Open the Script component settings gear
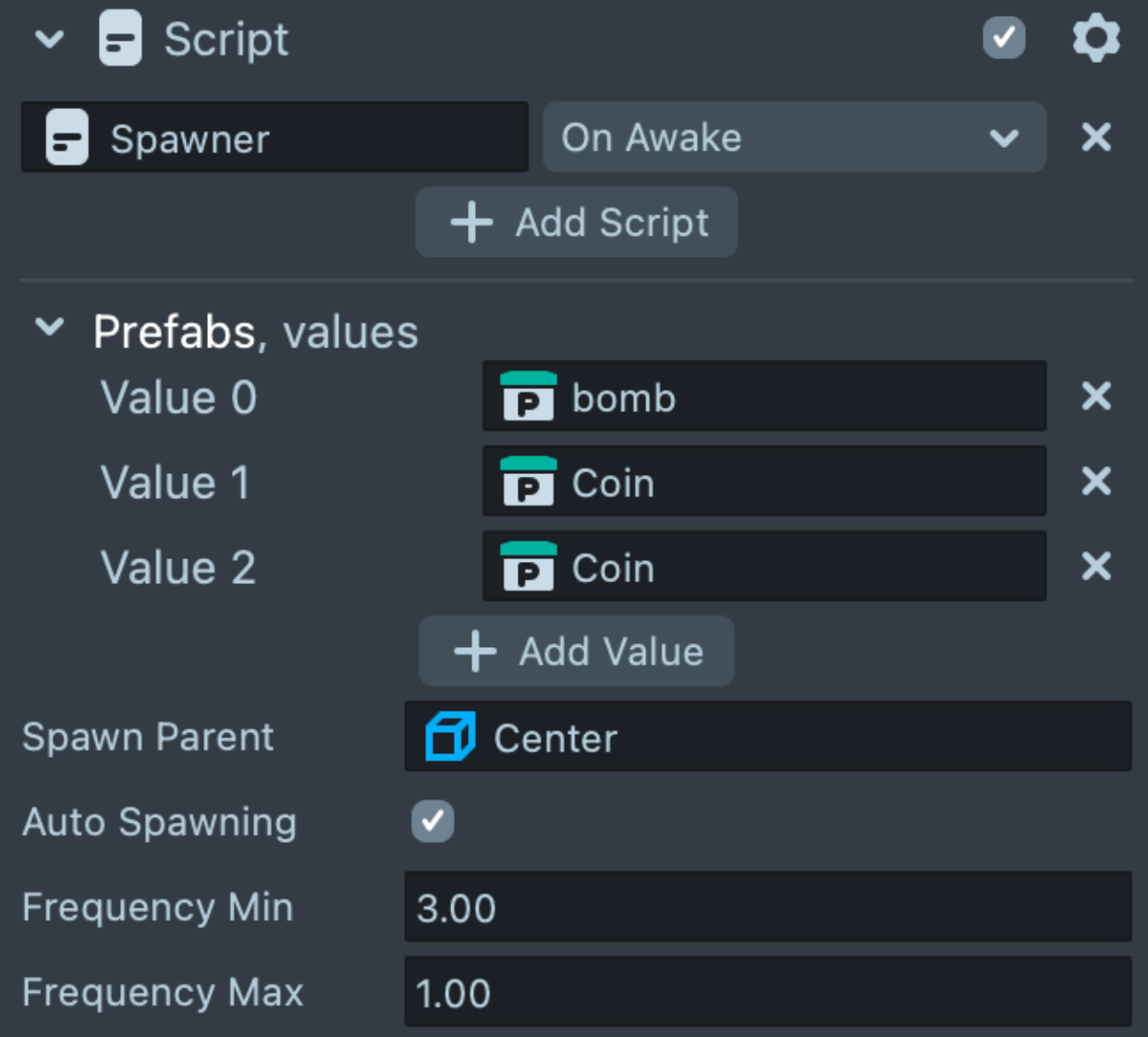 pyautogui.click(x=1096, y=40)
